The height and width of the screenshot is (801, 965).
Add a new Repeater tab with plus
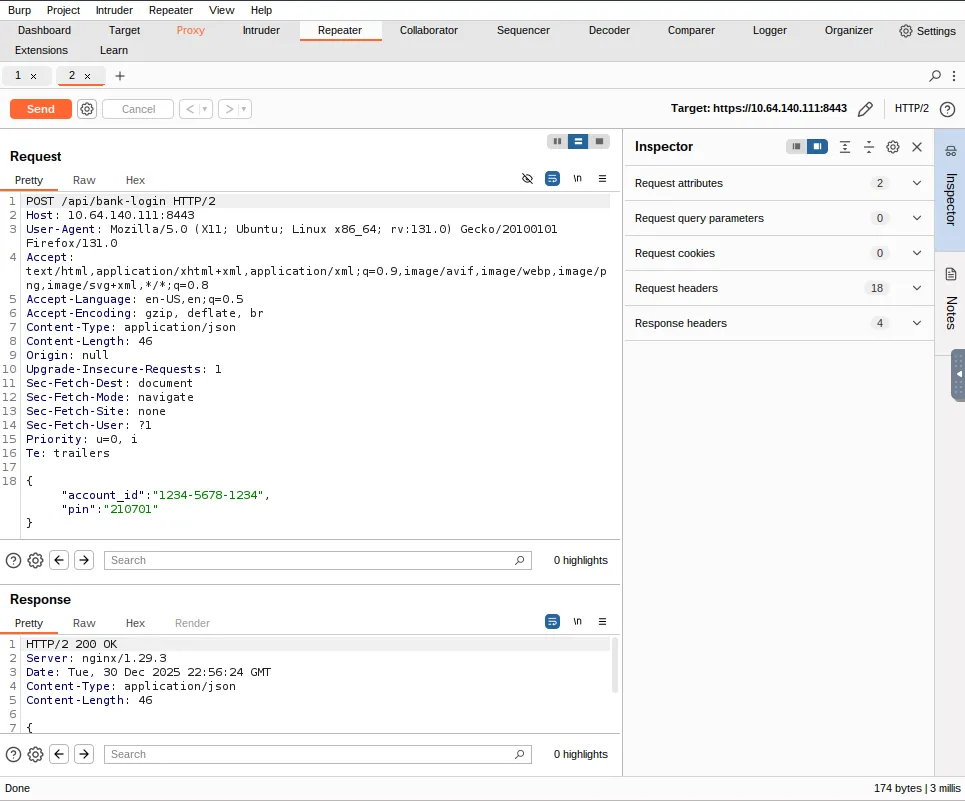120,76
